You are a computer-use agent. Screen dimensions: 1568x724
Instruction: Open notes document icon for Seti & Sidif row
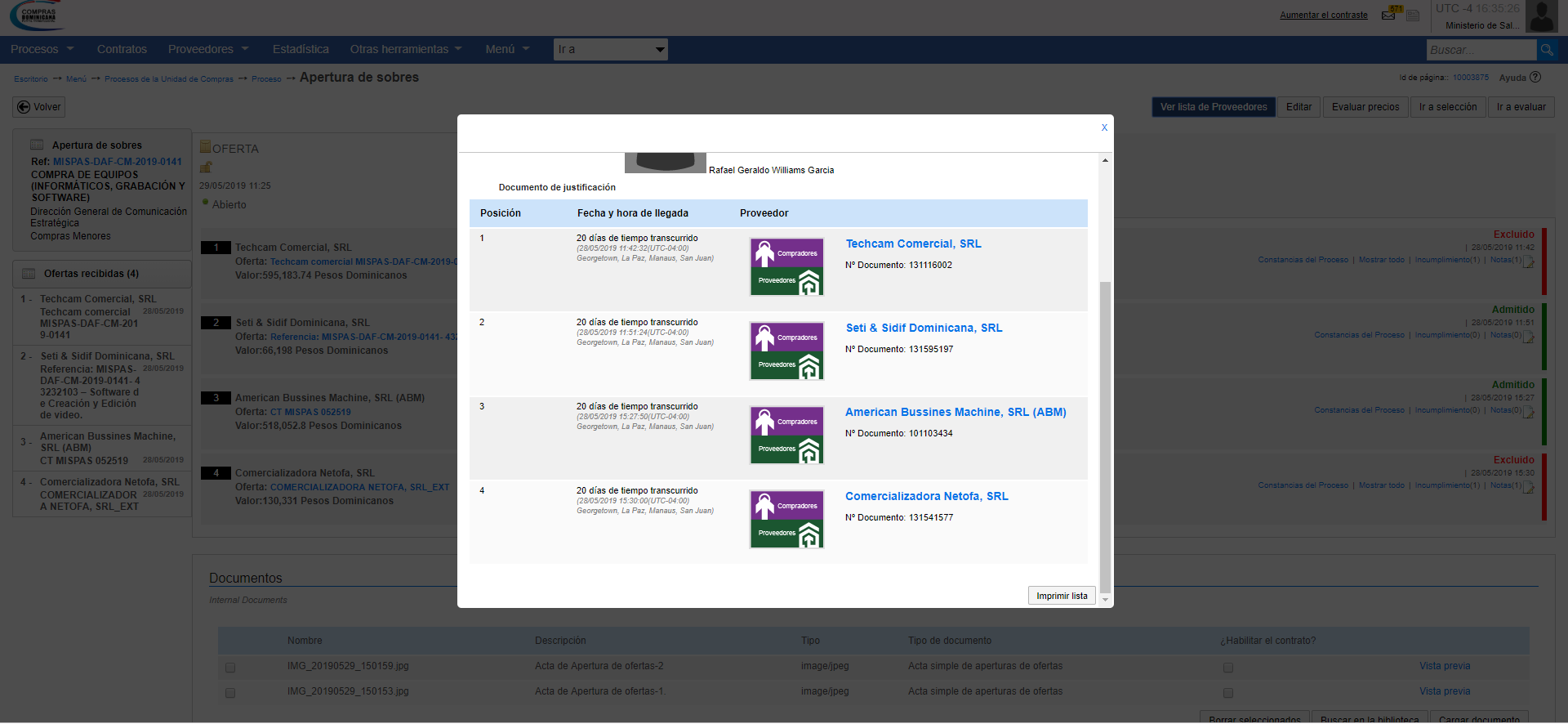1528,337
